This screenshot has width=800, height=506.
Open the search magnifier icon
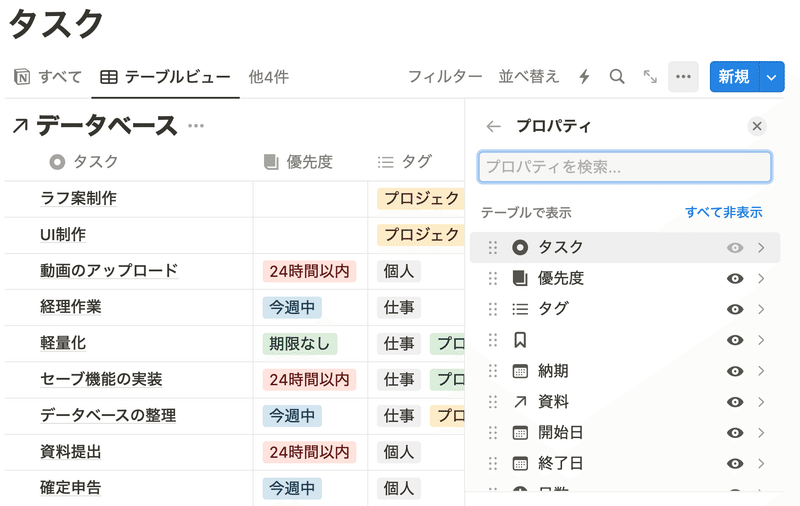click(x=617, y=77)
